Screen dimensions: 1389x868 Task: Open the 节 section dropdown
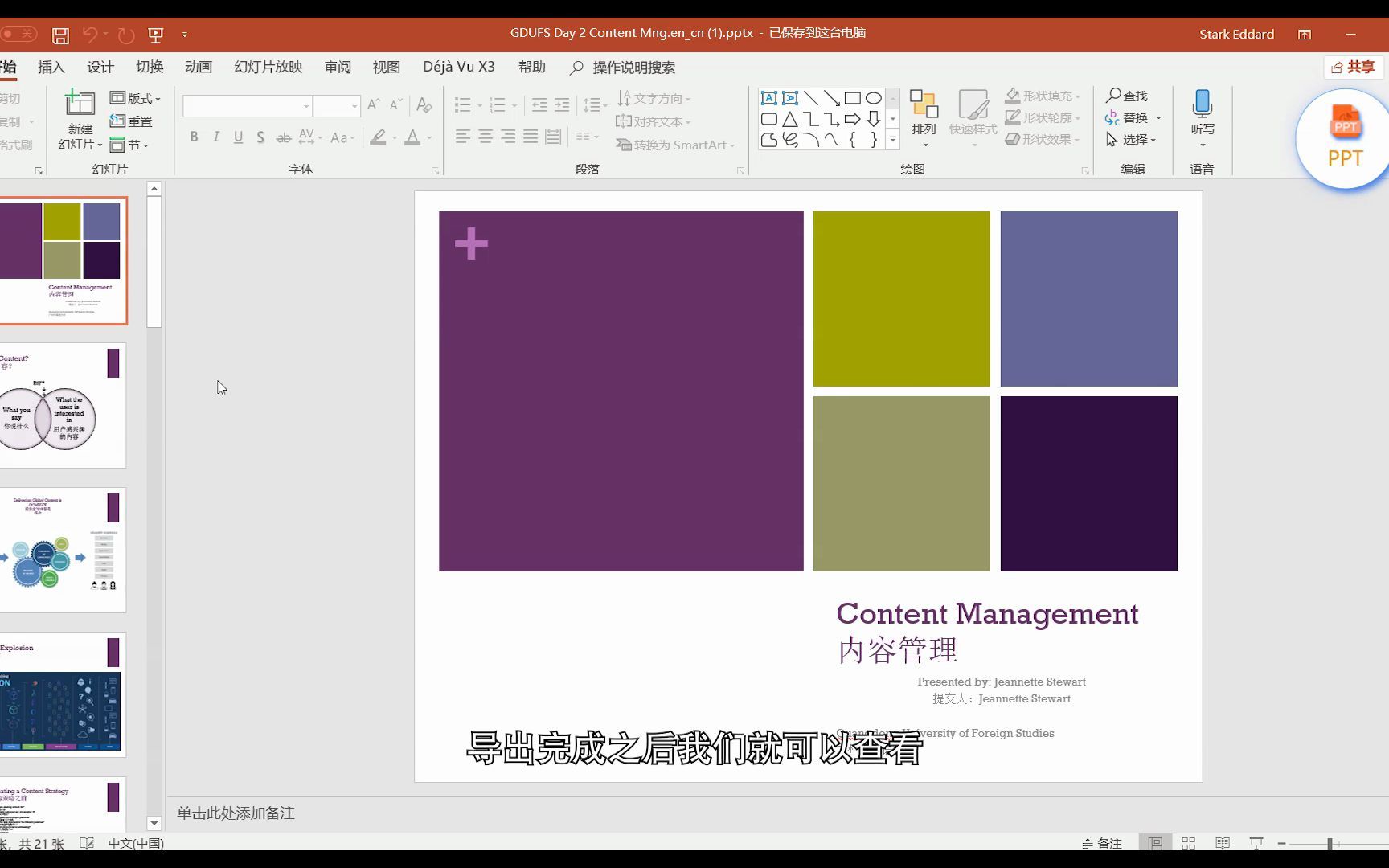pos(129,145)
